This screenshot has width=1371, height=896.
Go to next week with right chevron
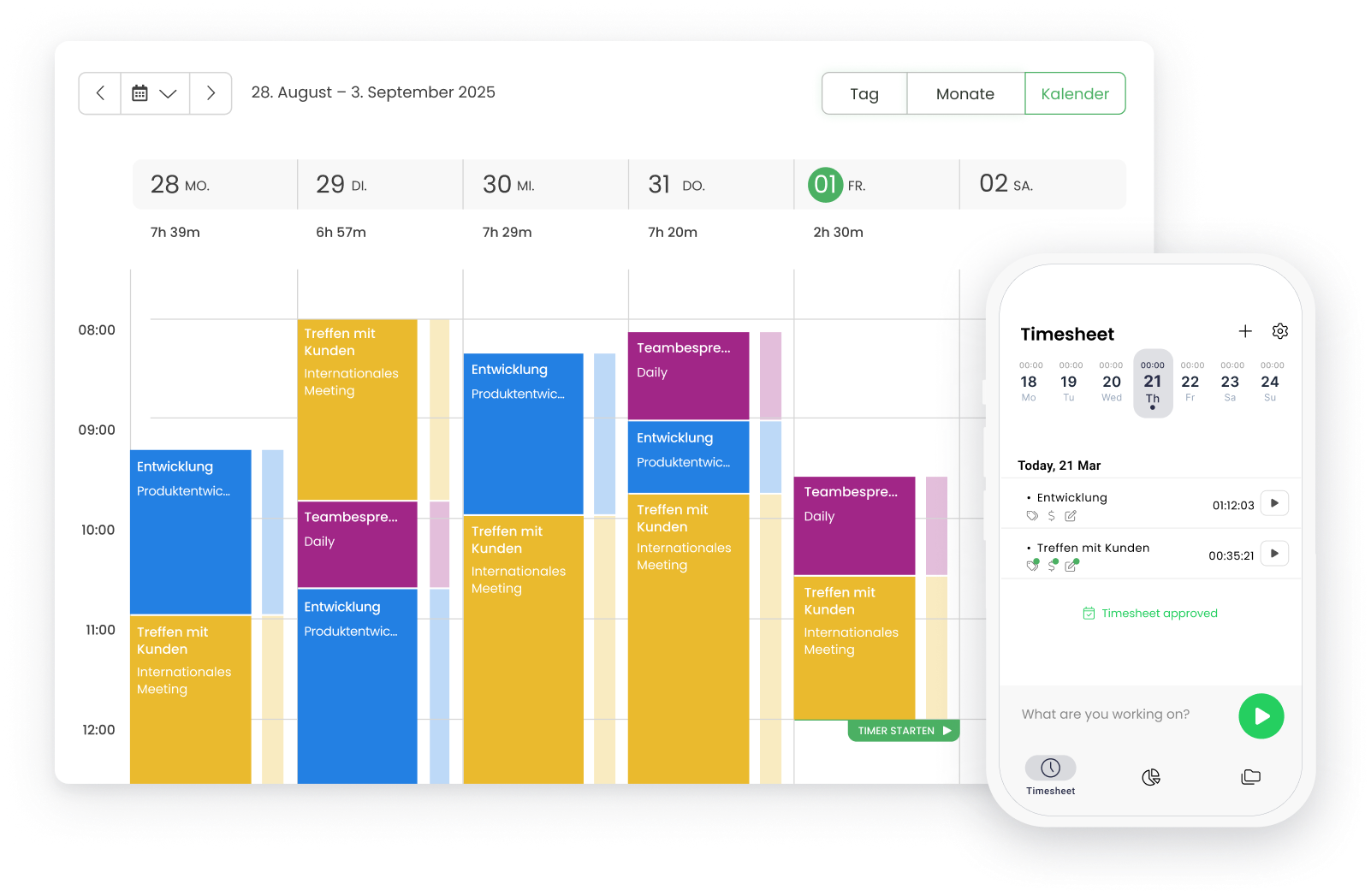(211, 93)
